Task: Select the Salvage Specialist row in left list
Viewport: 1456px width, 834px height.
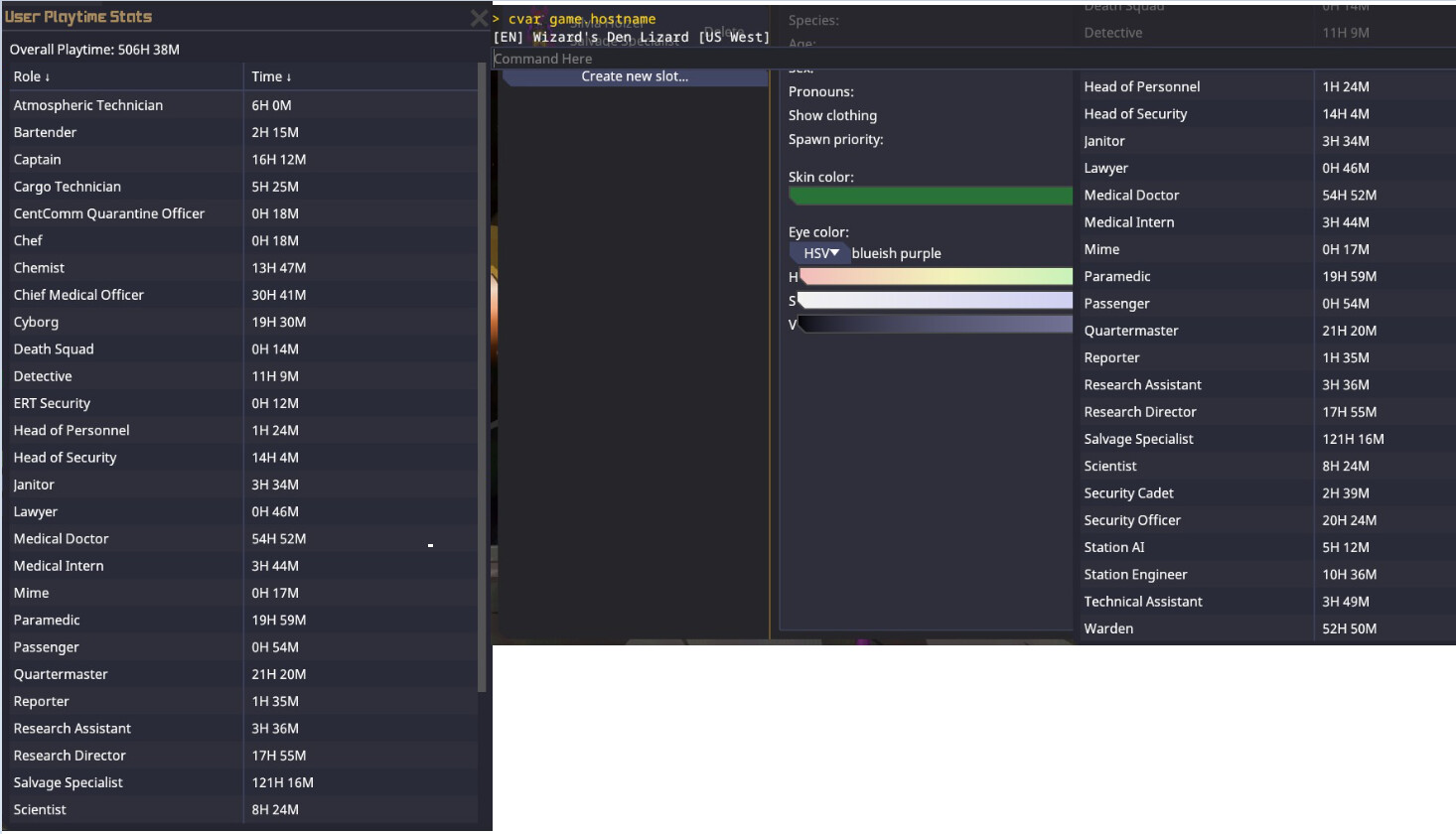Action: click(x=69, y=783)
